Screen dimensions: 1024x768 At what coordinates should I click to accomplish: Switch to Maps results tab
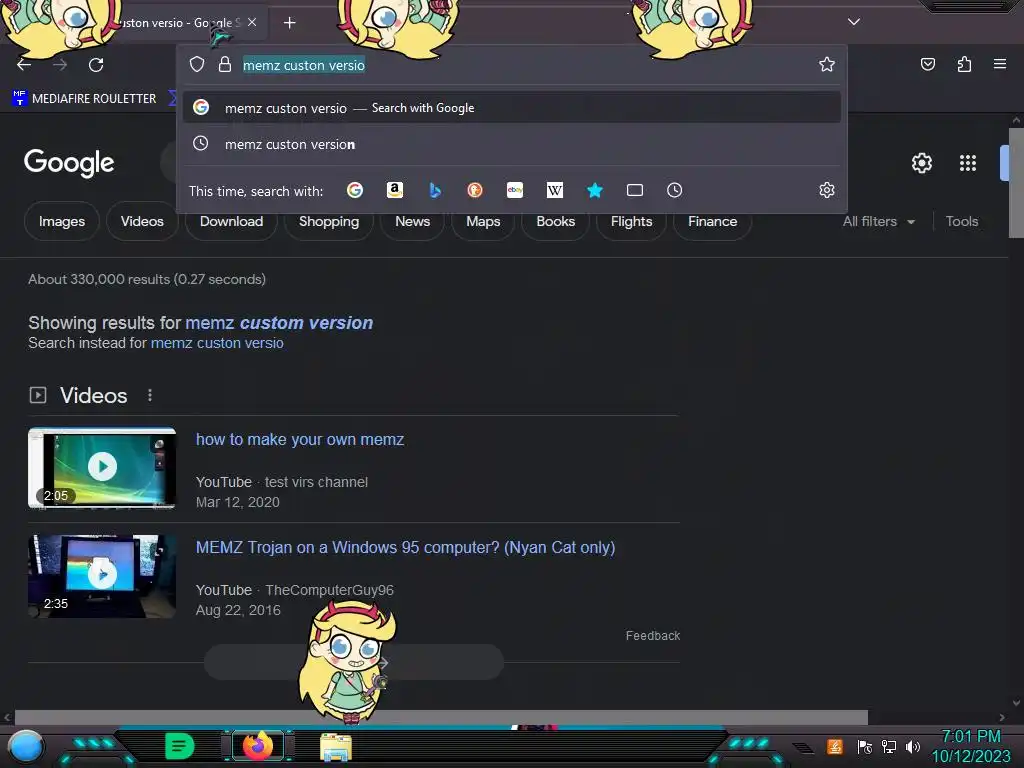[x=483, y=221]
